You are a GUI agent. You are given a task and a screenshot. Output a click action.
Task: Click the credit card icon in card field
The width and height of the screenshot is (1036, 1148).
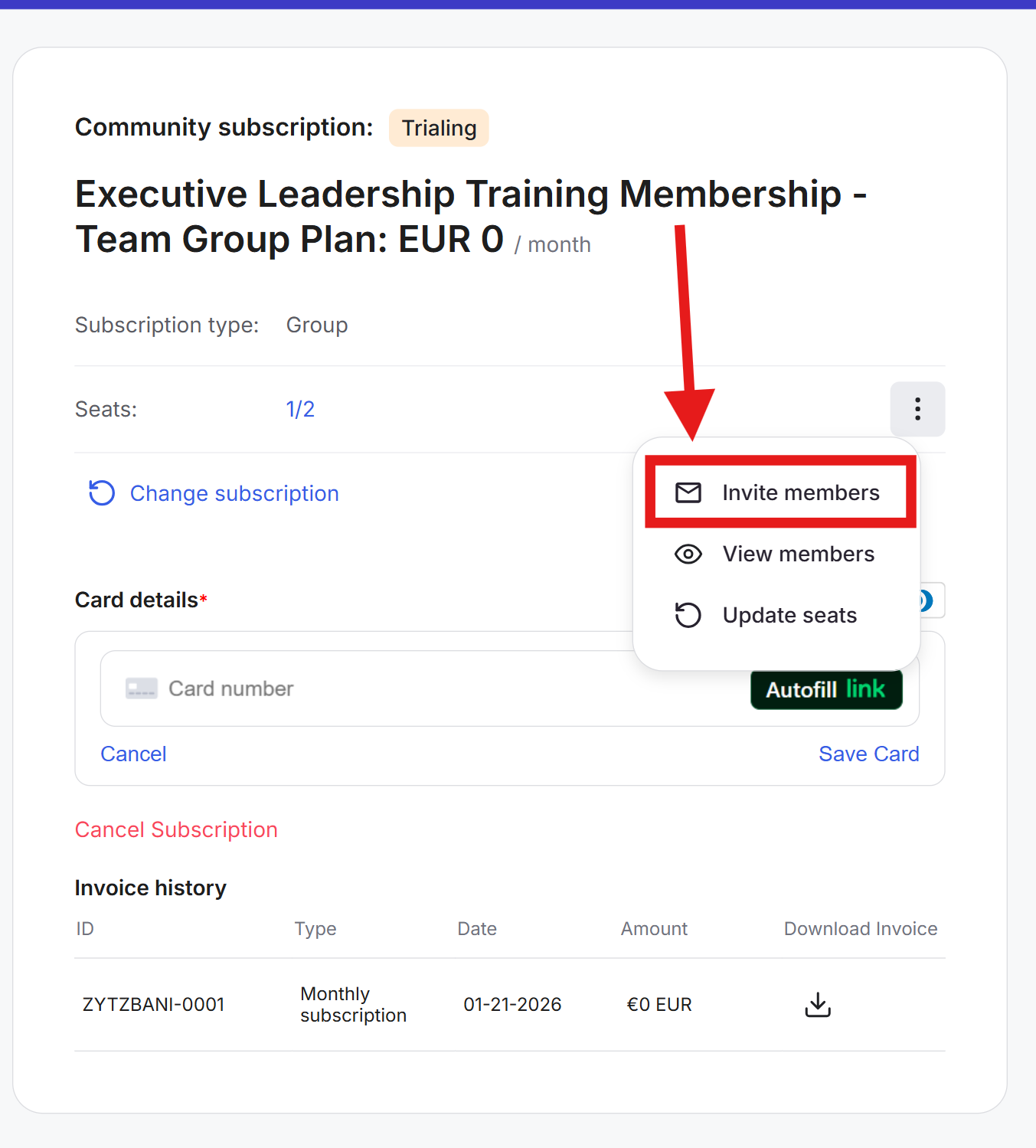click(142, 688)
